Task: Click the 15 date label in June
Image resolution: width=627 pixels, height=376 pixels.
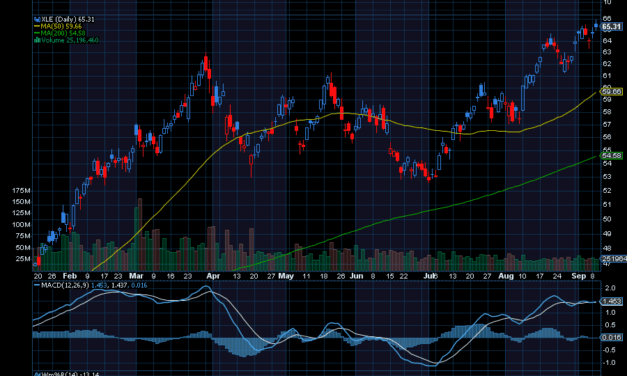Action: (390, 276)
